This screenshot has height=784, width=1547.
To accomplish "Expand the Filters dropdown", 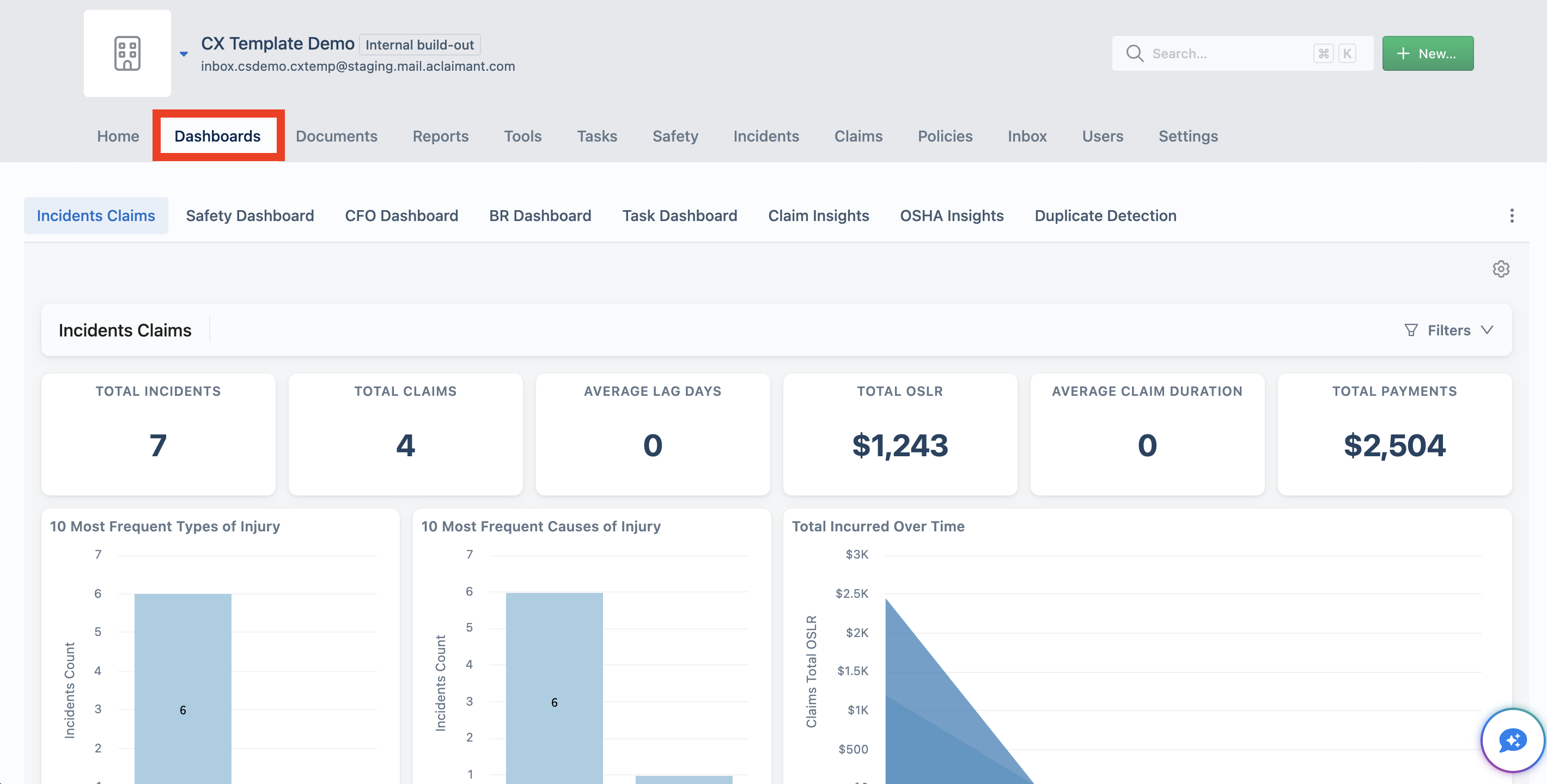I will point(1448,330).
